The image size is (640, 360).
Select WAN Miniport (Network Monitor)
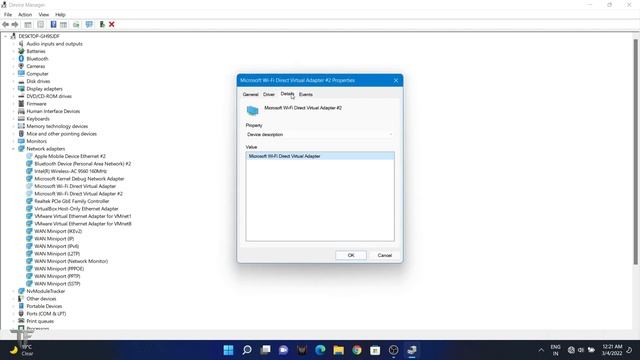click(x=71, y=261)
